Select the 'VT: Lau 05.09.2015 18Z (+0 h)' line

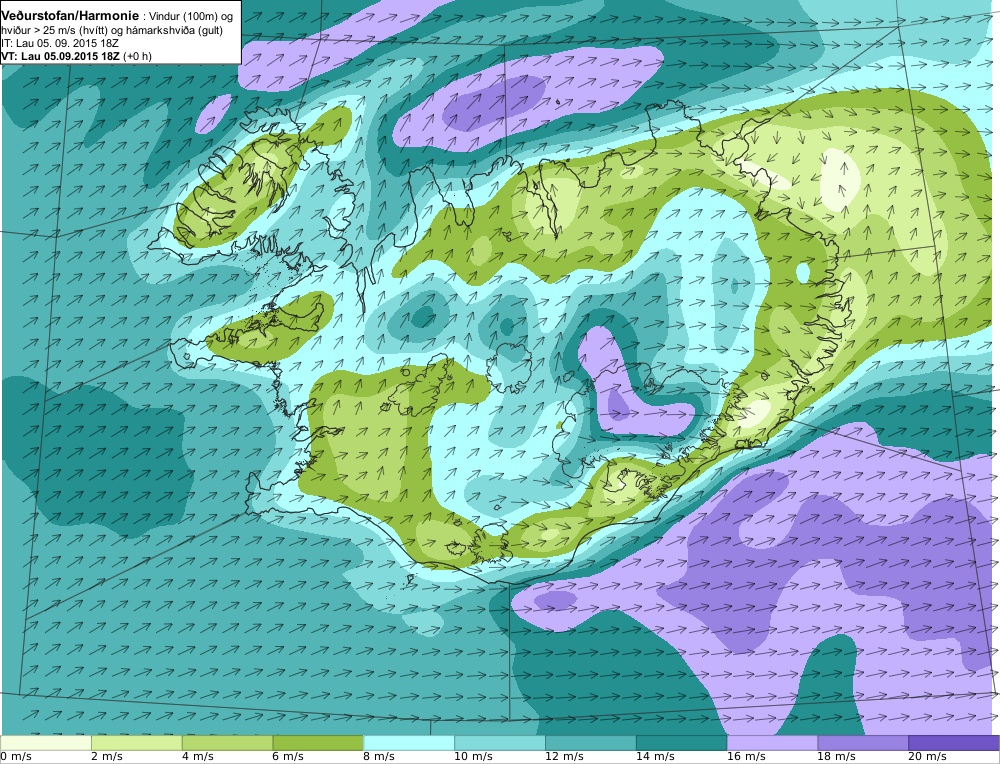77,55
